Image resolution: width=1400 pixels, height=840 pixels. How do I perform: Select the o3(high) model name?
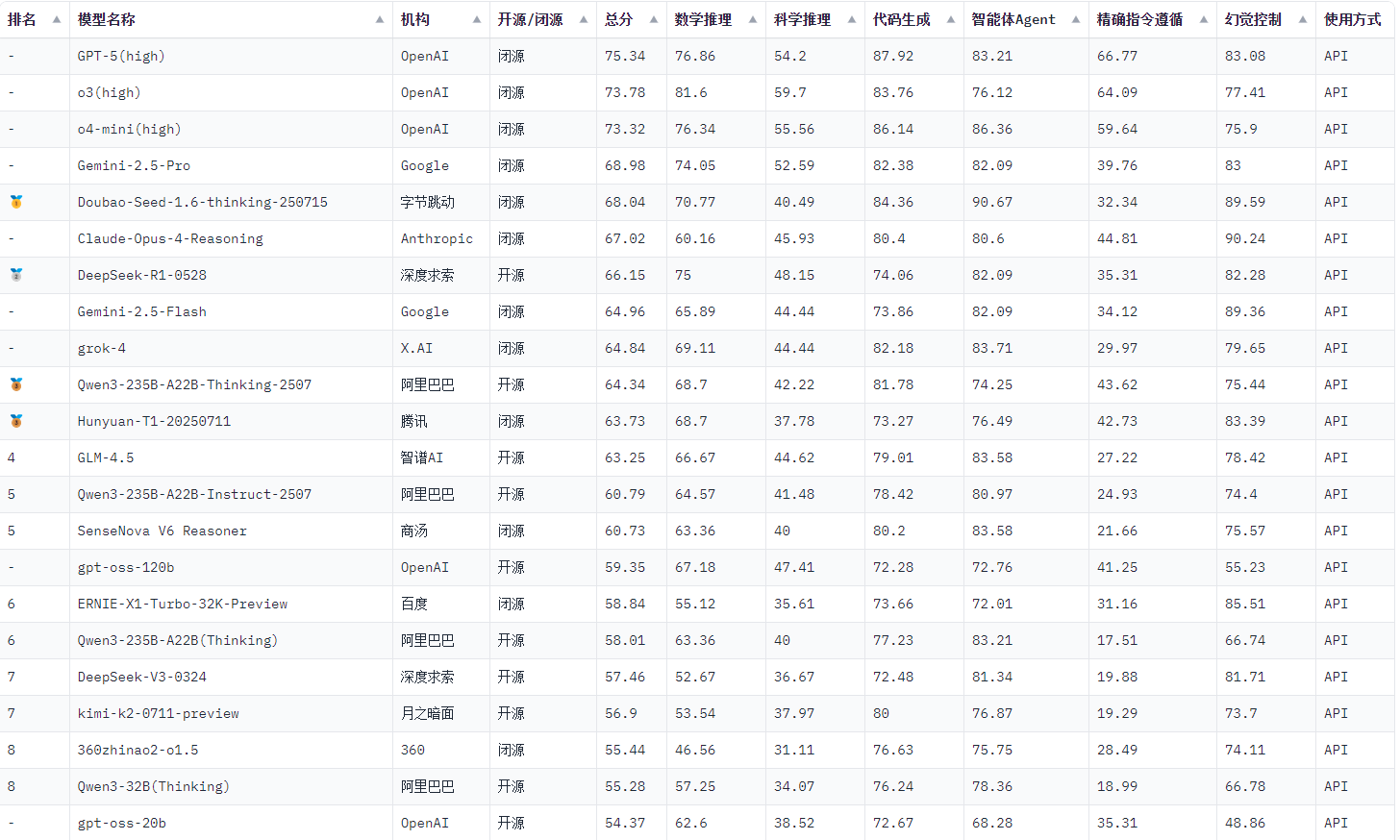tap(109, 92)
